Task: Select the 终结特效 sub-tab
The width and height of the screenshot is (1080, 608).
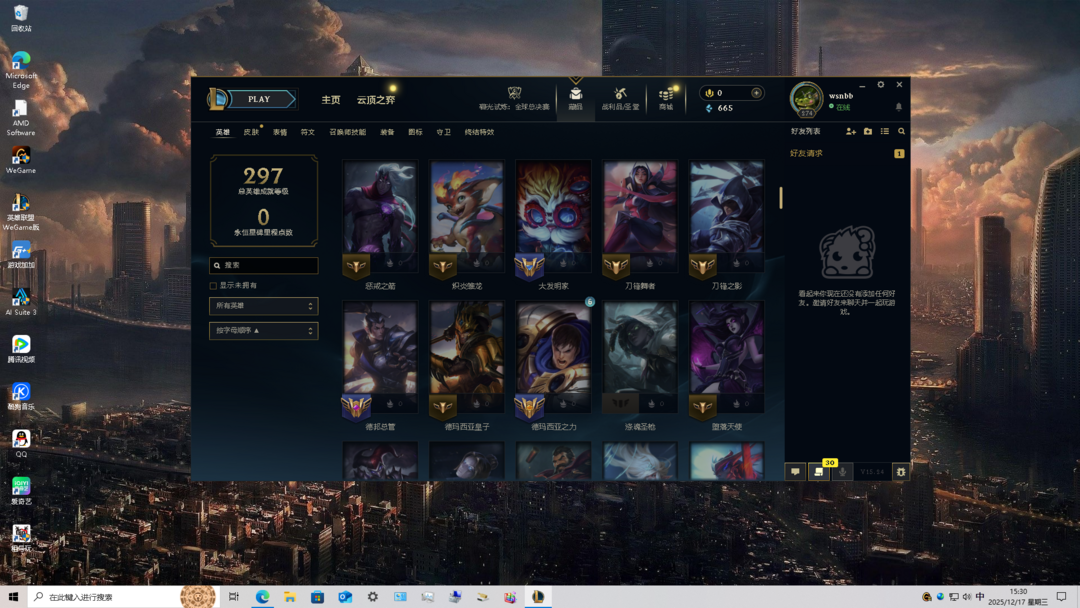Action: (x=479, y=132)
